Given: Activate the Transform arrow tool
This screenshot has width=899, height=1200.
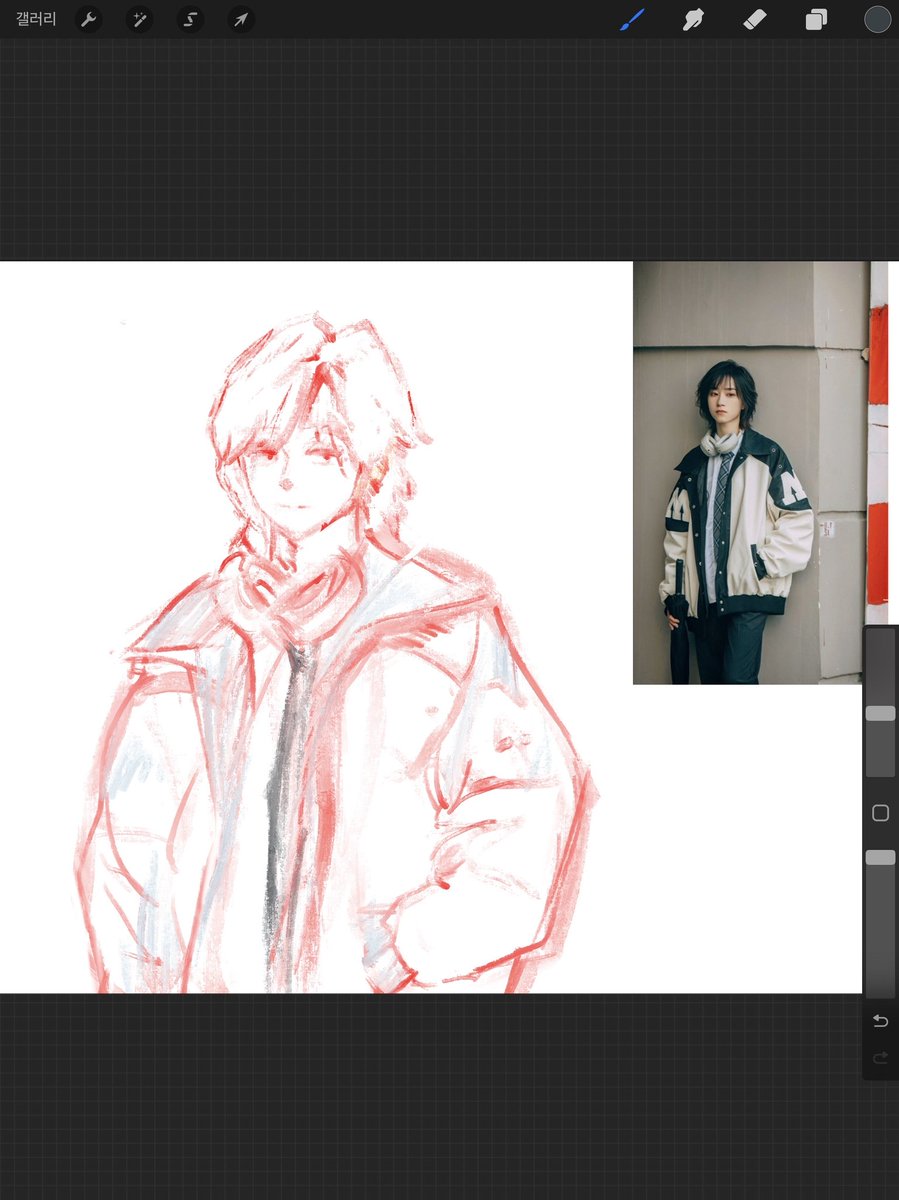Looking at the screenshot, I should (241, 19).
